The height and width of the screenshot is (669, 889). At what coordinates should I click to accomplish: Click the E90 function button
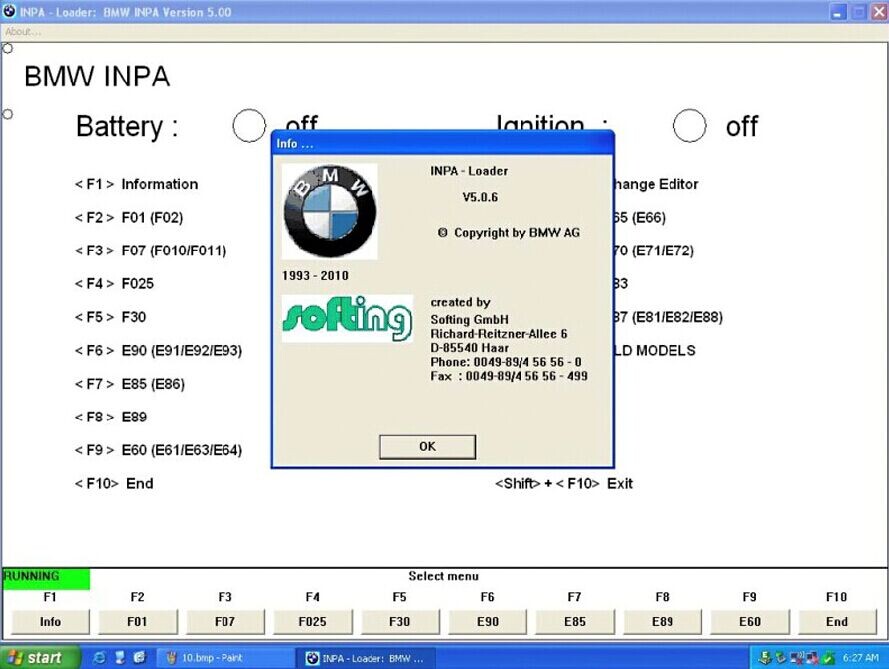tap(488, 622)
